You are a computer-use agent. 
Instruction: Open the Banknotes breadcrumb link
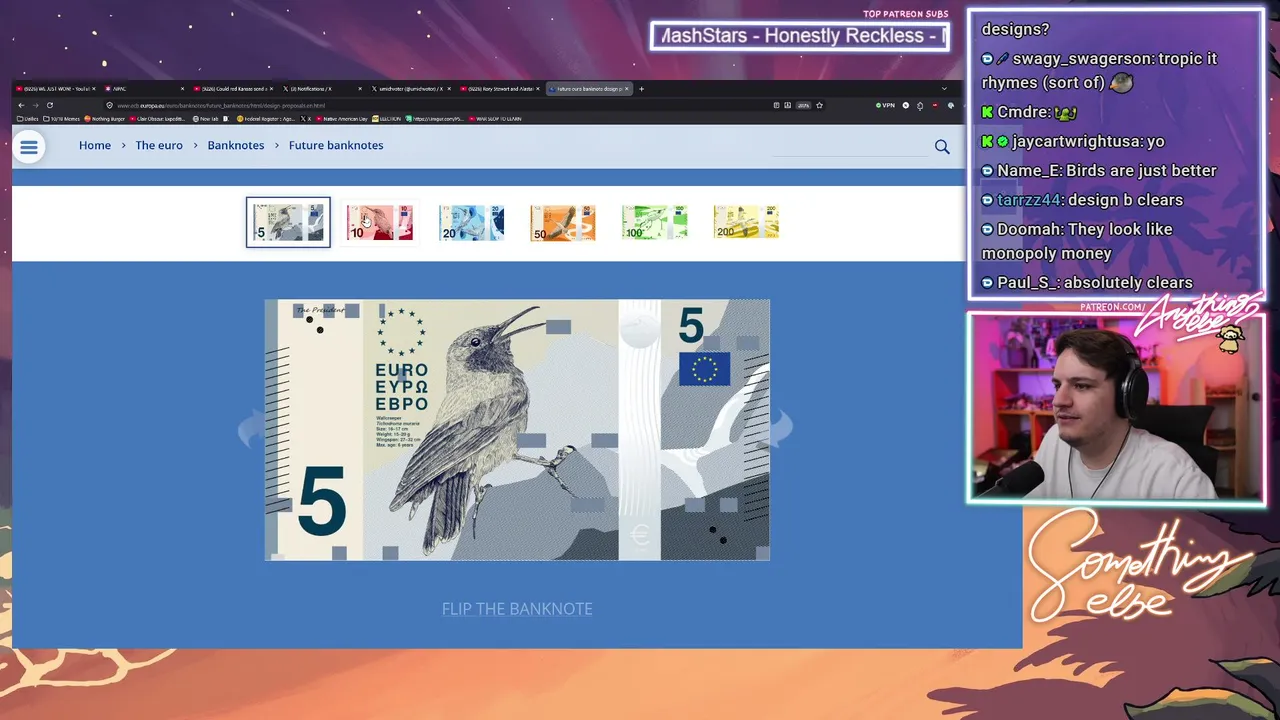click(236, 145)
